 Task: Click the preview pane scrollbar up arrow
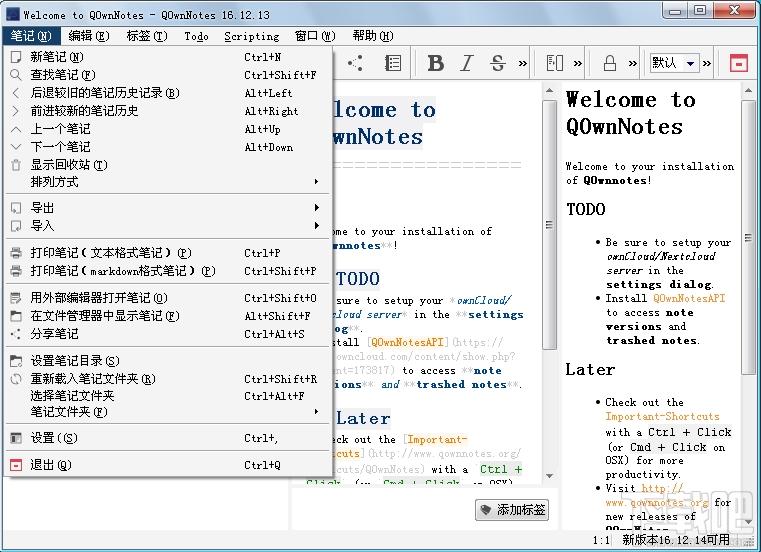click(x=748, y=91)
